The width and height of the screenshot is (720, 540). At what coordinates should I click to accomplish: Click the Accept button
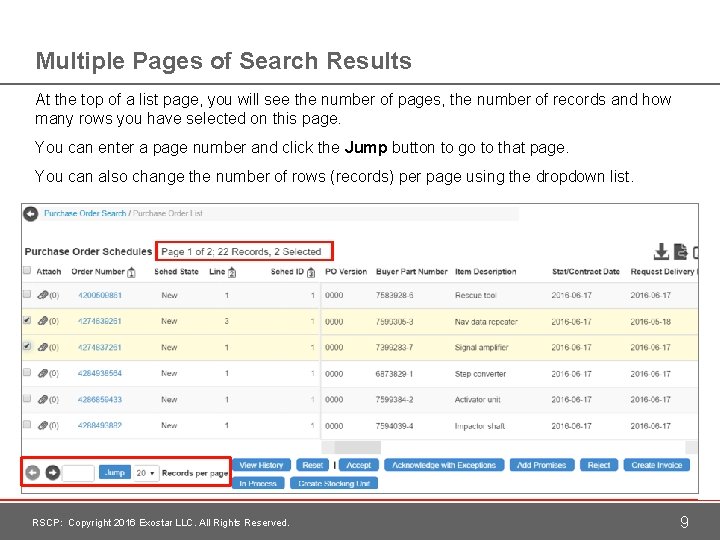tap(359, 465)
